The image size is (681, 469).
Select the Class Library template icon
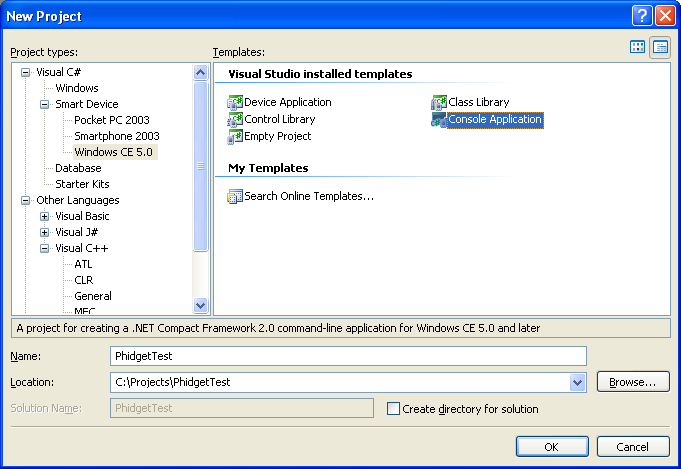pos(439,103)
